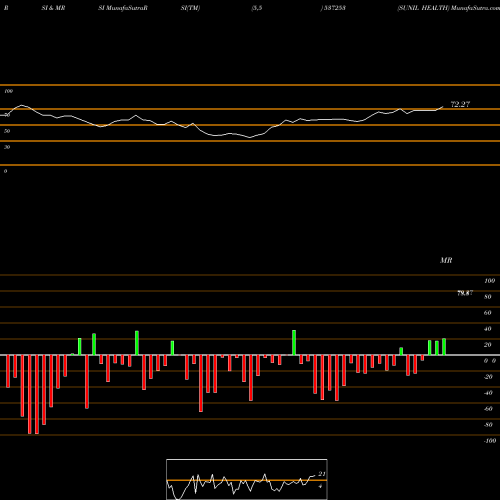This screenshot has height=500, width=500.
Task: Click the mini chart value 21
Action: 322,474
